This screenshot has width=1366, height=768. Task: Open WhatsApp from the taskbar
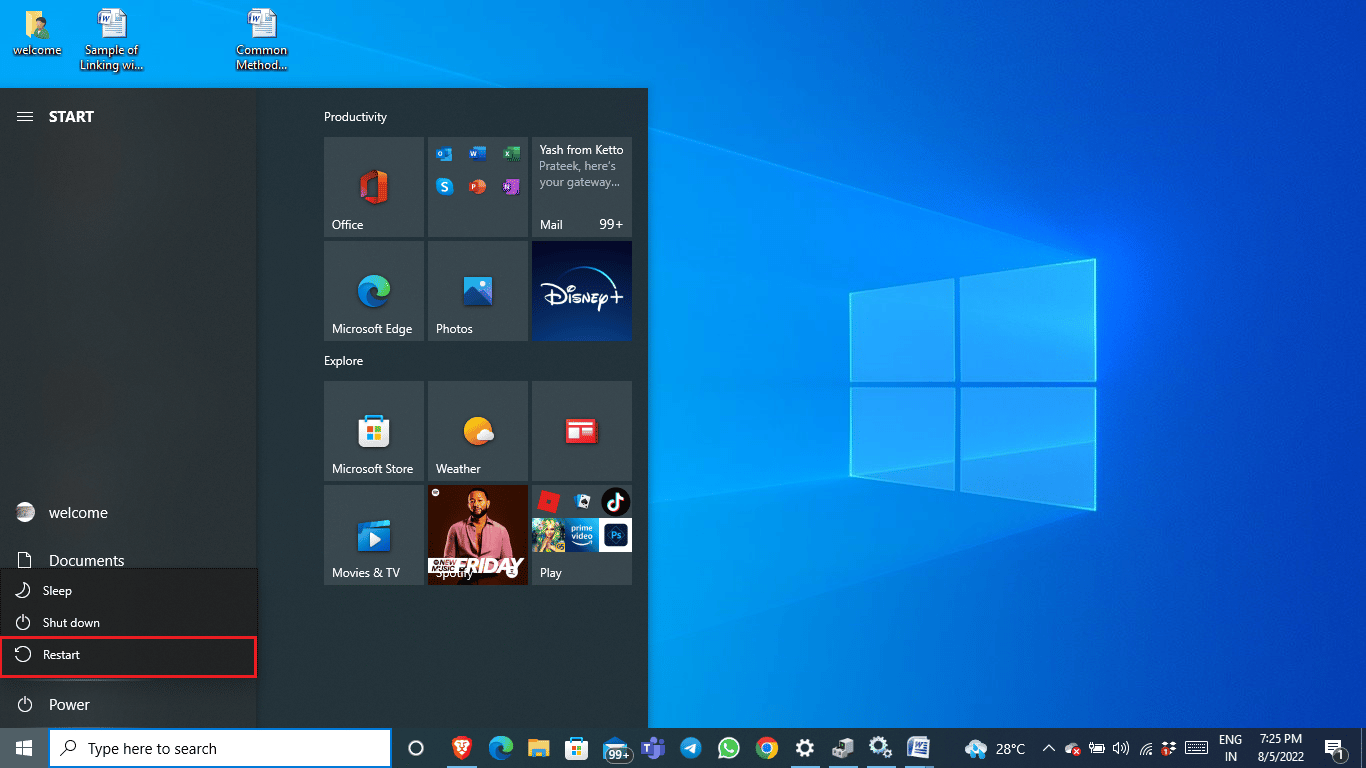coord(729,748)
